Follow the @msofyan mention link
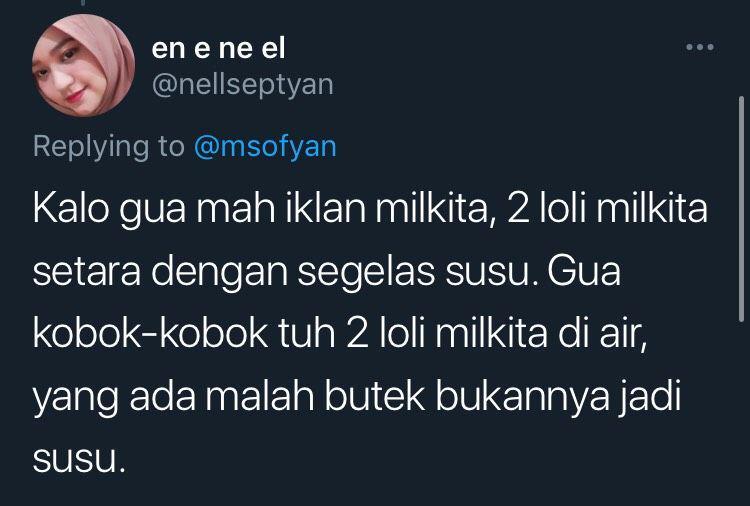 265,146
